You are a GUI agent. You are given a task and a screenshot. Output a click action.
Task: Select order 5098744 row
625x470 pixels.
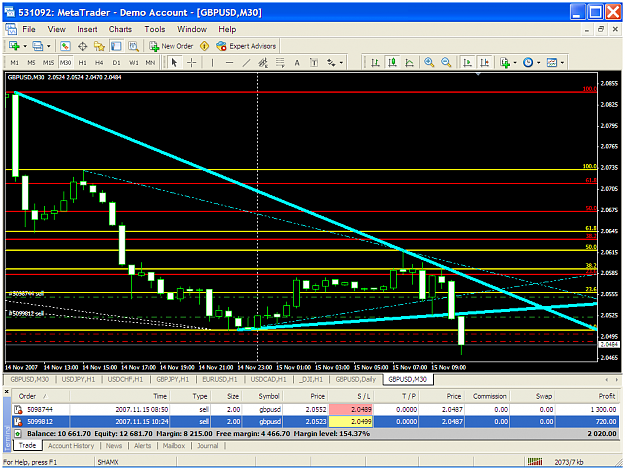(316, 409)
